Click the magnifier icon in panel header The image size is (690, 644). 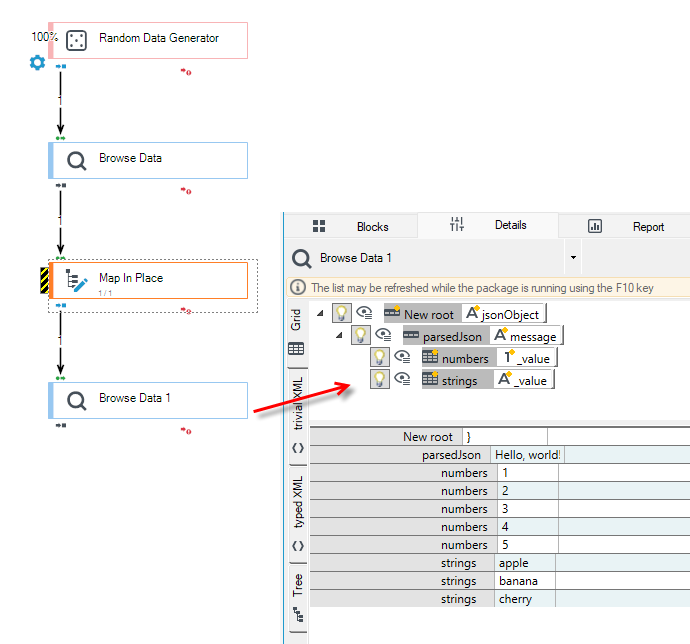[301, 258]
